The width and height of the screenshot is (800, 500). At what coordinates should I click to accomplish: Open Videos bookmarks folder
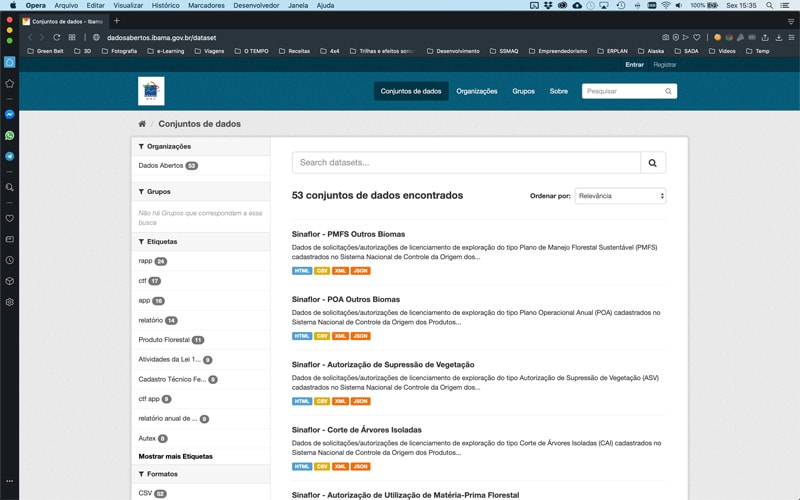pyautogui.click(x=722, y=51)
